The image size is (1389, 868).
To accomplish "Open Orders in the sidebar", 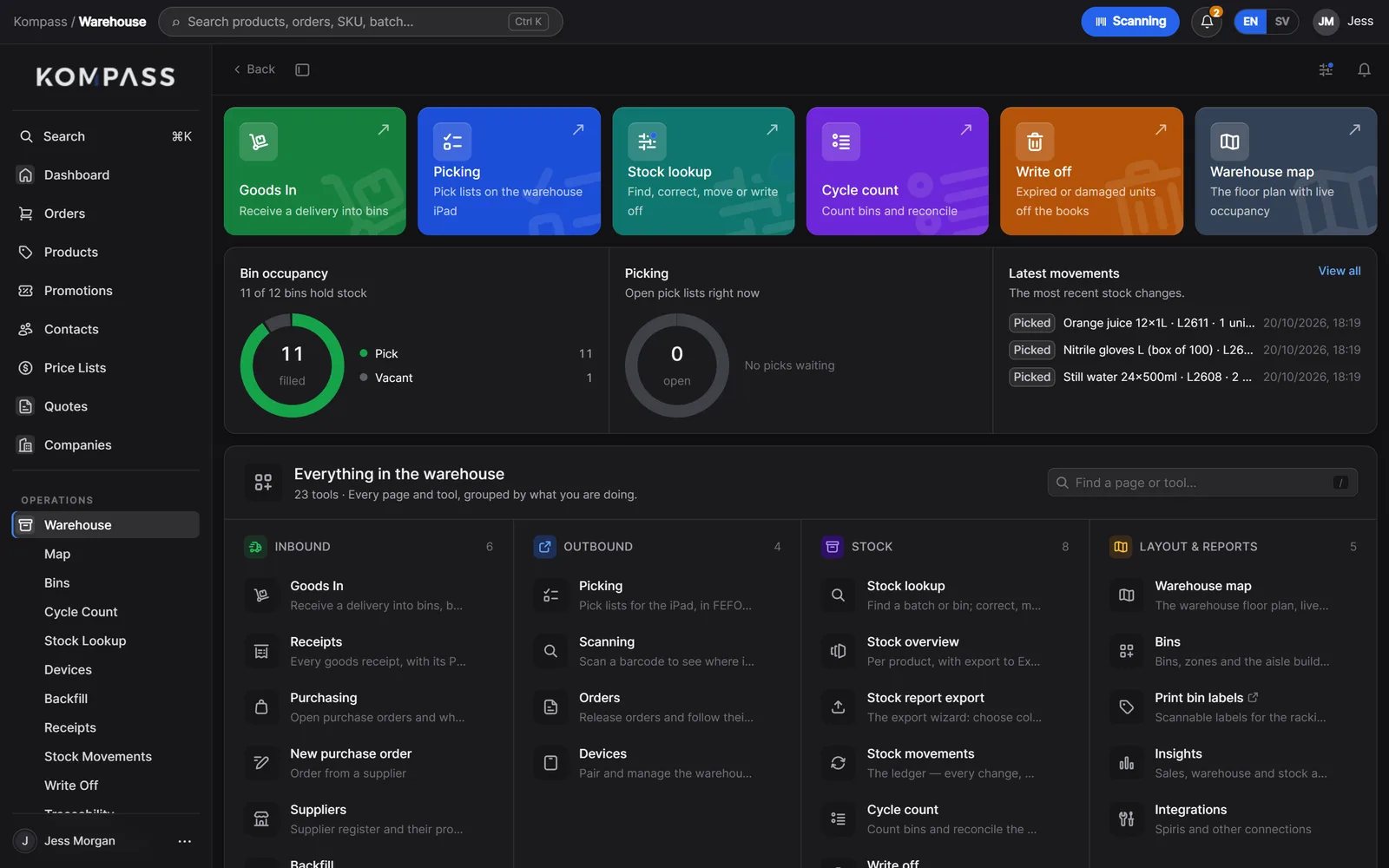I will pos(106,214).
